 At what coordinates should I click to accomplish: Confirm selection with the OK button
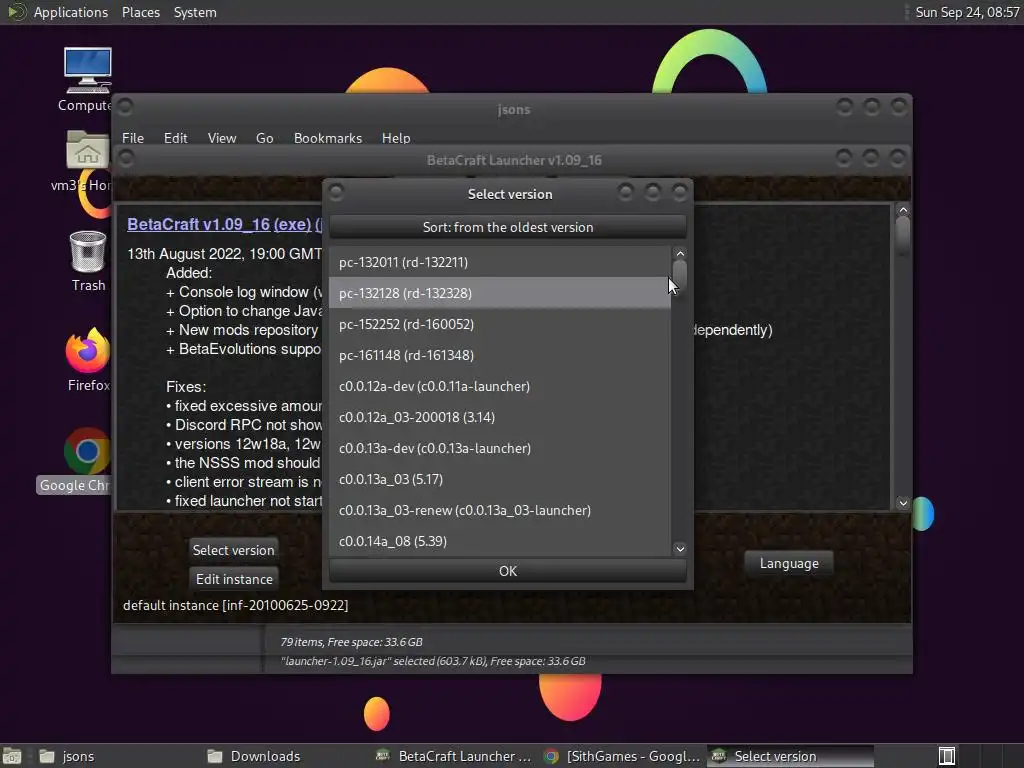pos(507,571)
